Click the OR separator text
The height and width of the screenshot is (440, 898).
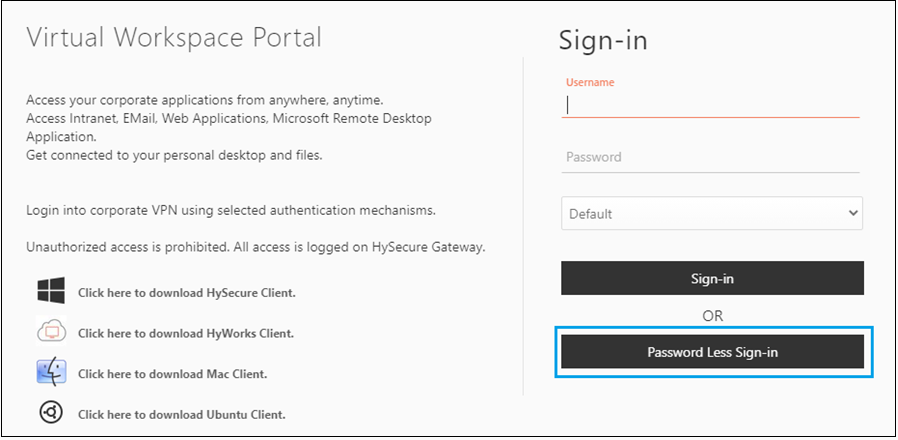(x=712, y=316)
